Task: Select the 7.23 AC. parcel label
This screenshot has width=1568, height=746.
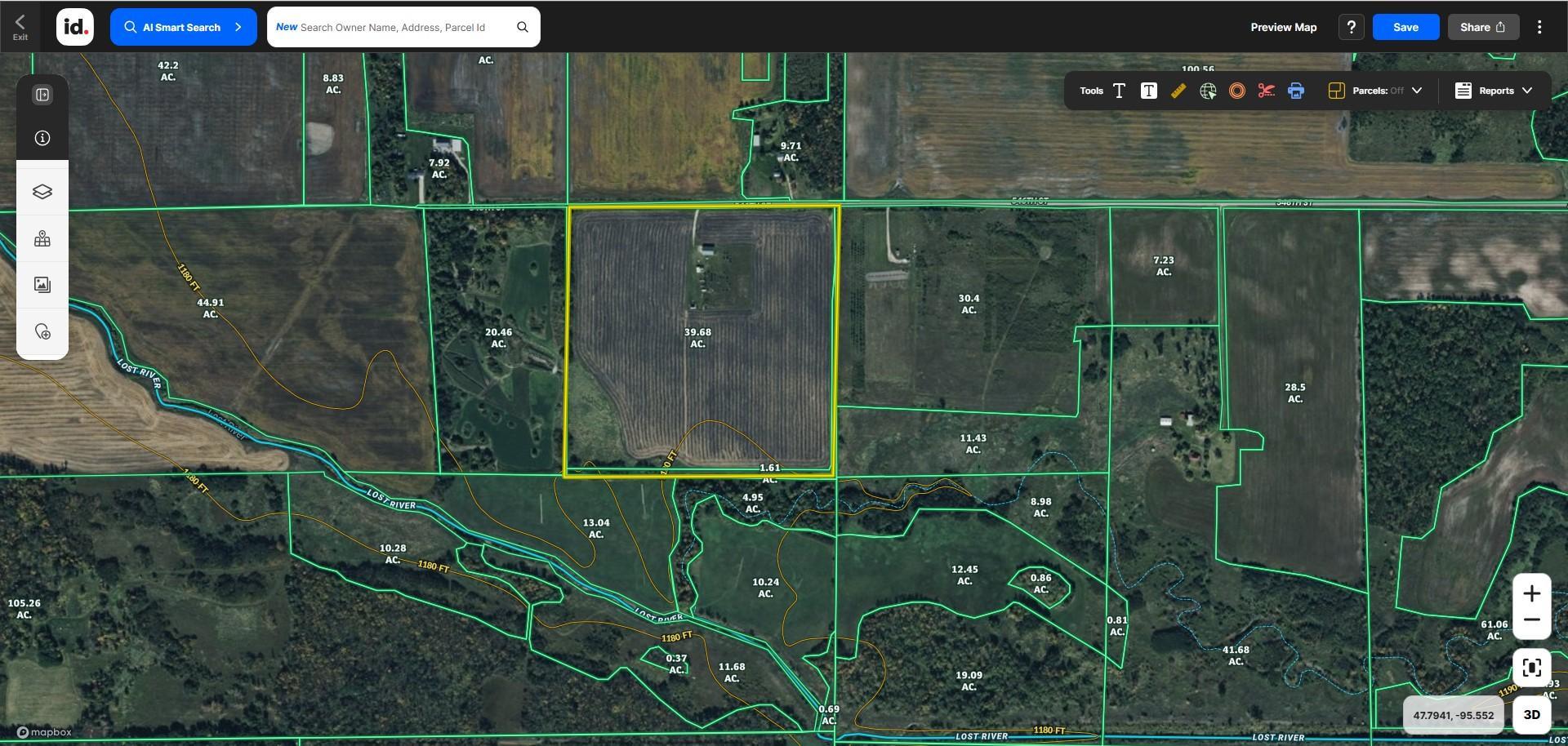Action: (1164, 265)
